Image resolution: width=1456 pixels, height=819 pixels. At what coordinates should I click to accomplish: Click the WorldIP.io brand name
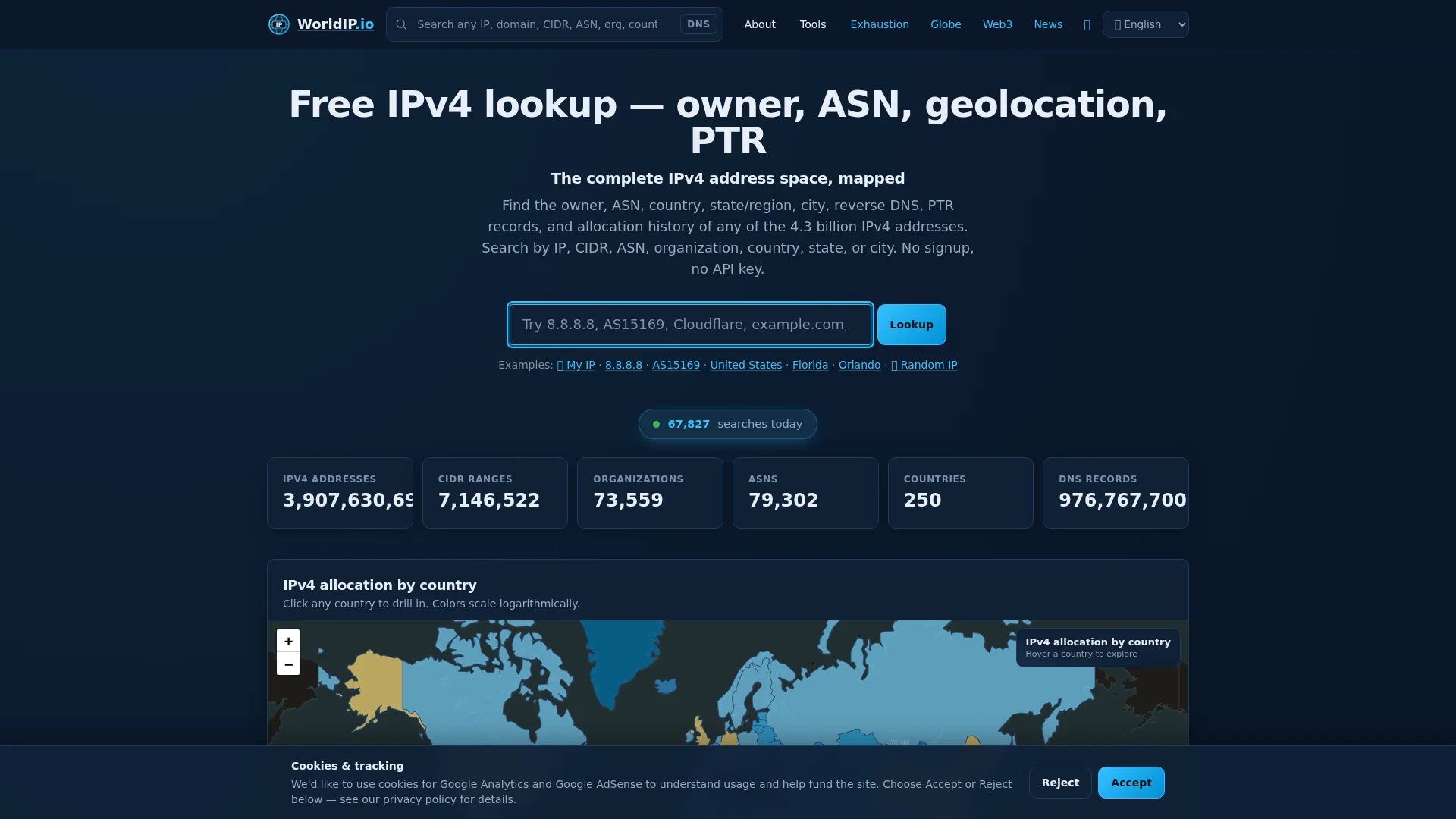point(335,24)
